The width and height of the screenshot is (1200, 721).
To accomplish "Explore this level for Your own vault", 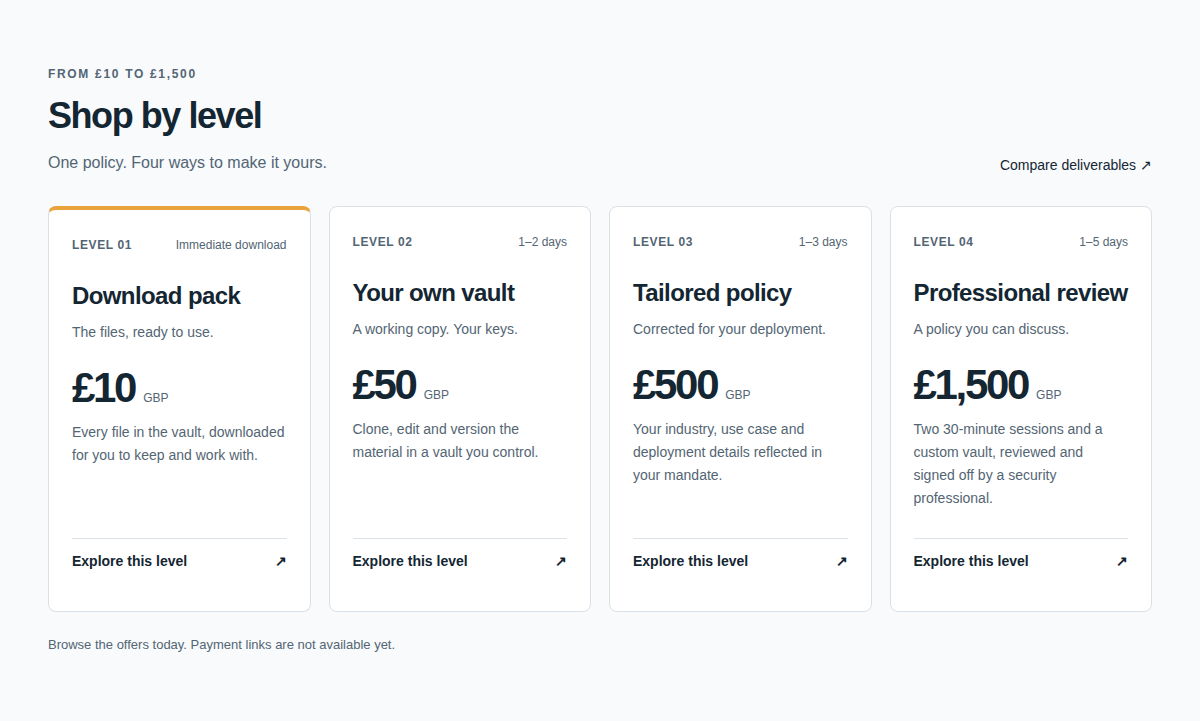I will pyautogui.click(x=460, y=561).
